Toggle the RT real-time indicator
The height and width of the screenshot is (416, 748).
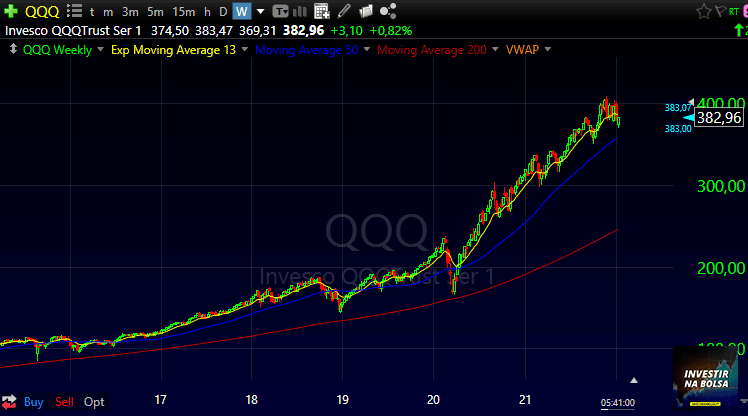click(734, 11)
